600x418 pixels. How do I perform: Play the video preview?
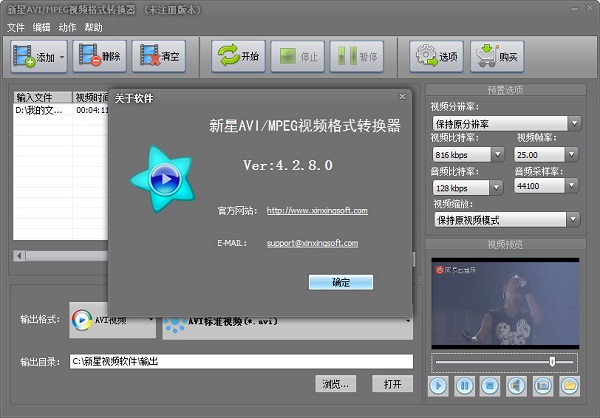[x=438, y=385]
